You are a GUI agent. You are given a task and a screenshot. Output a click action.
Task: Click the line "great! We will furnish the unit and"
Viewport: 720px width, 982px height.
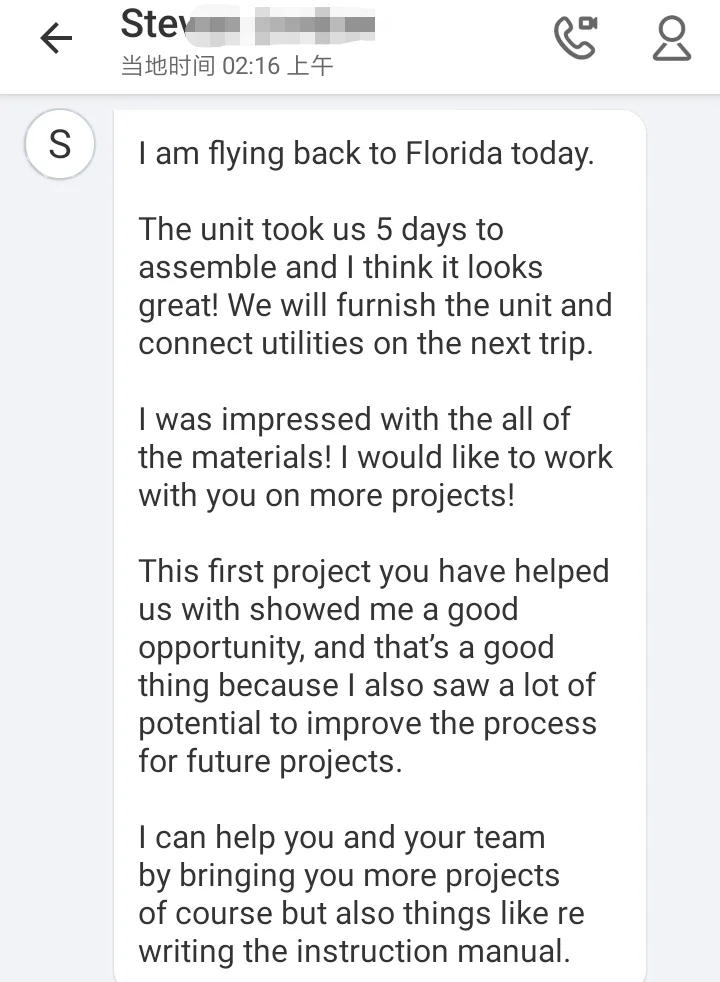point(375,305)
